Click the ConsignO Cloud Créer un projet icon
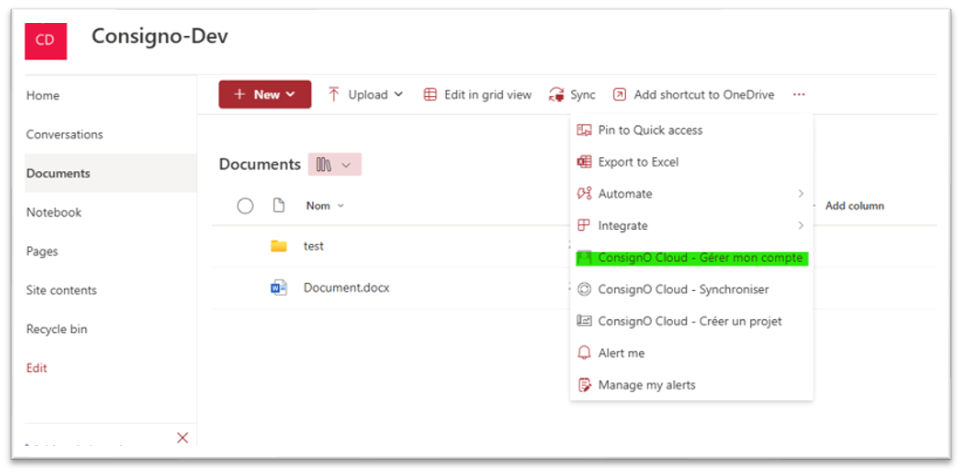Image resolution: width=962 pixels, height=474 pixels. pyautogui.click(x=585, y=321)
